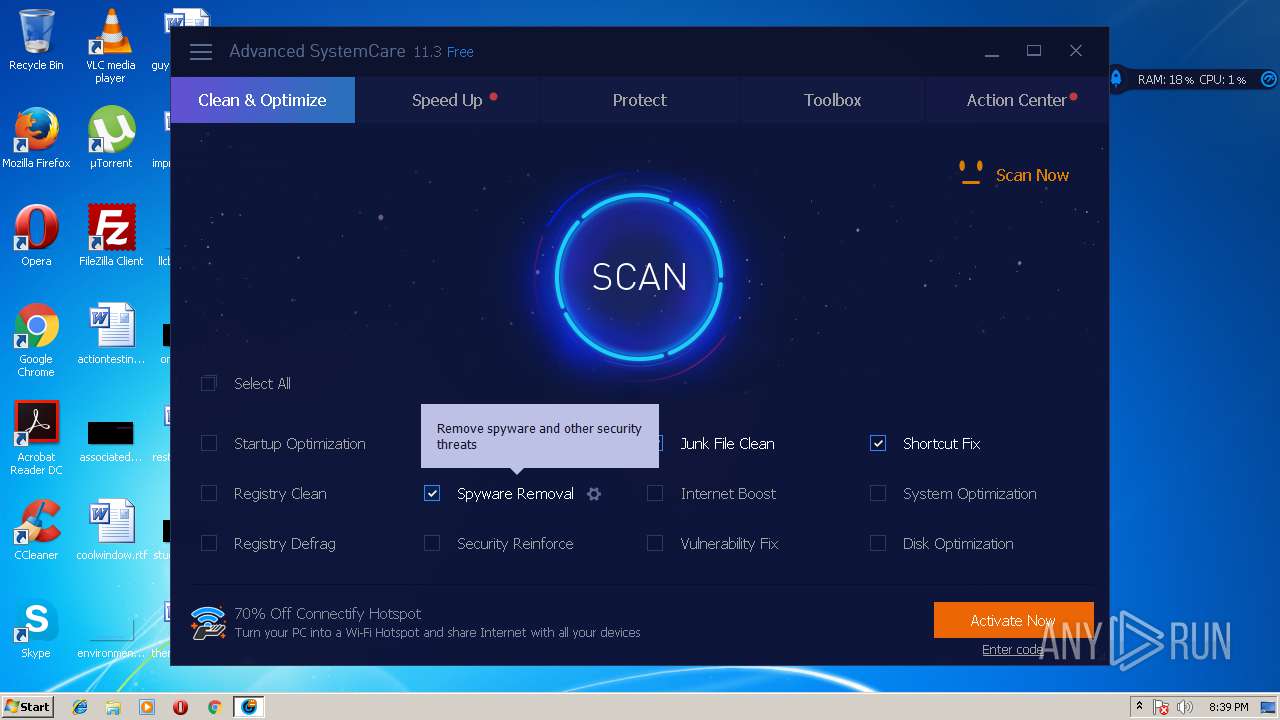
Task: Switch to Protect tab
Action: [640, 100]
